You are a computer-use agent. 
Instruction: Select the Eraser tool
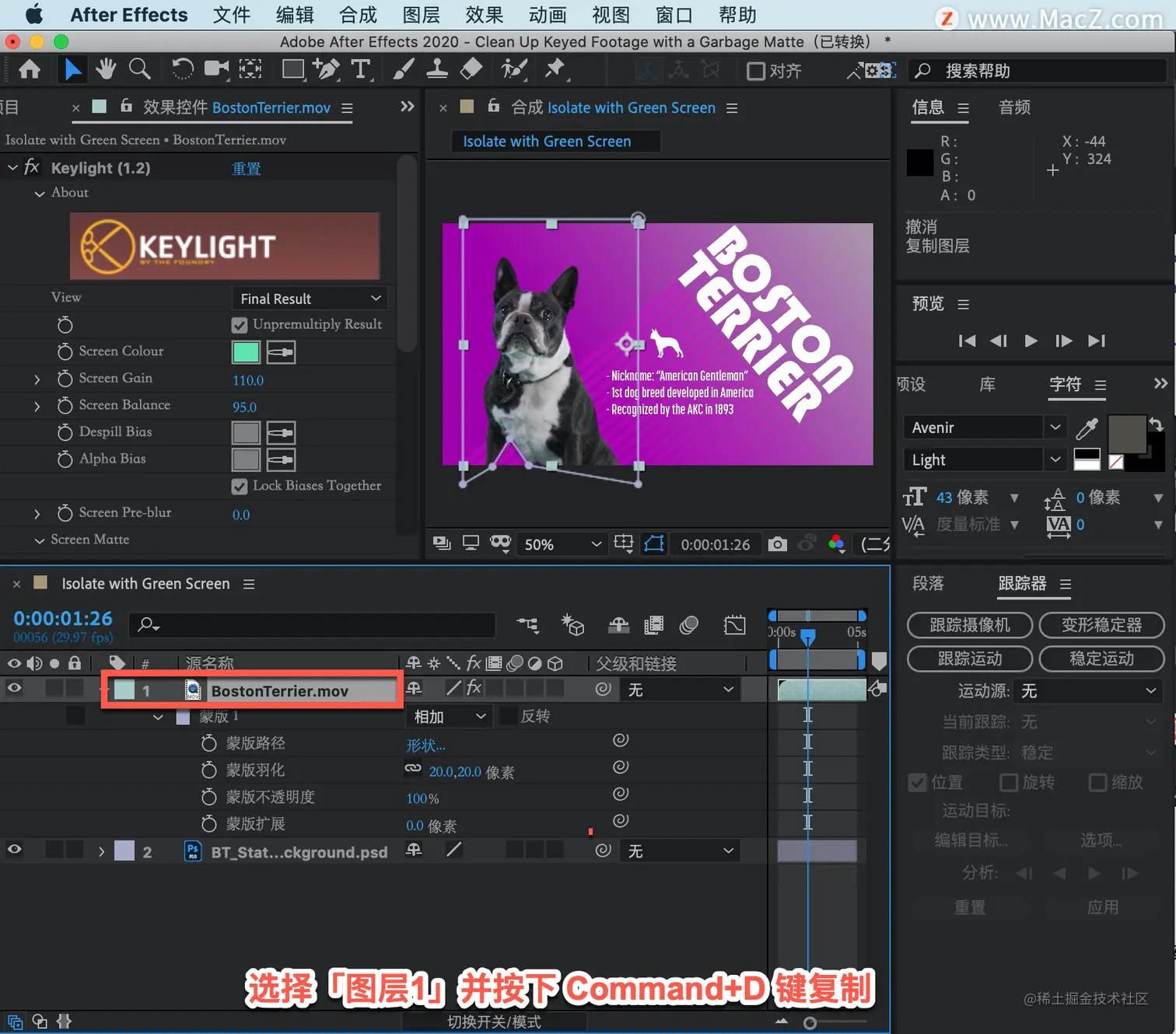tap(471, 70)
